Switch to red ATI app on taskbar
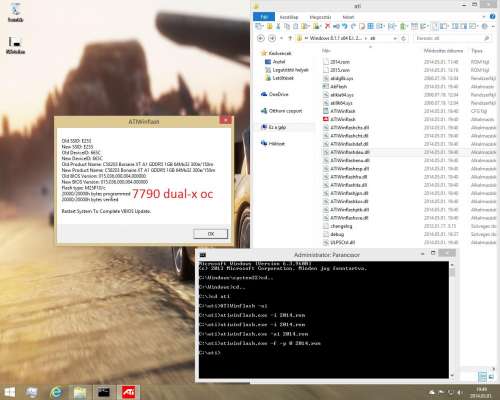Image resolution: width=500 pixels, height=400 pixels. click(x=128, y=392)
